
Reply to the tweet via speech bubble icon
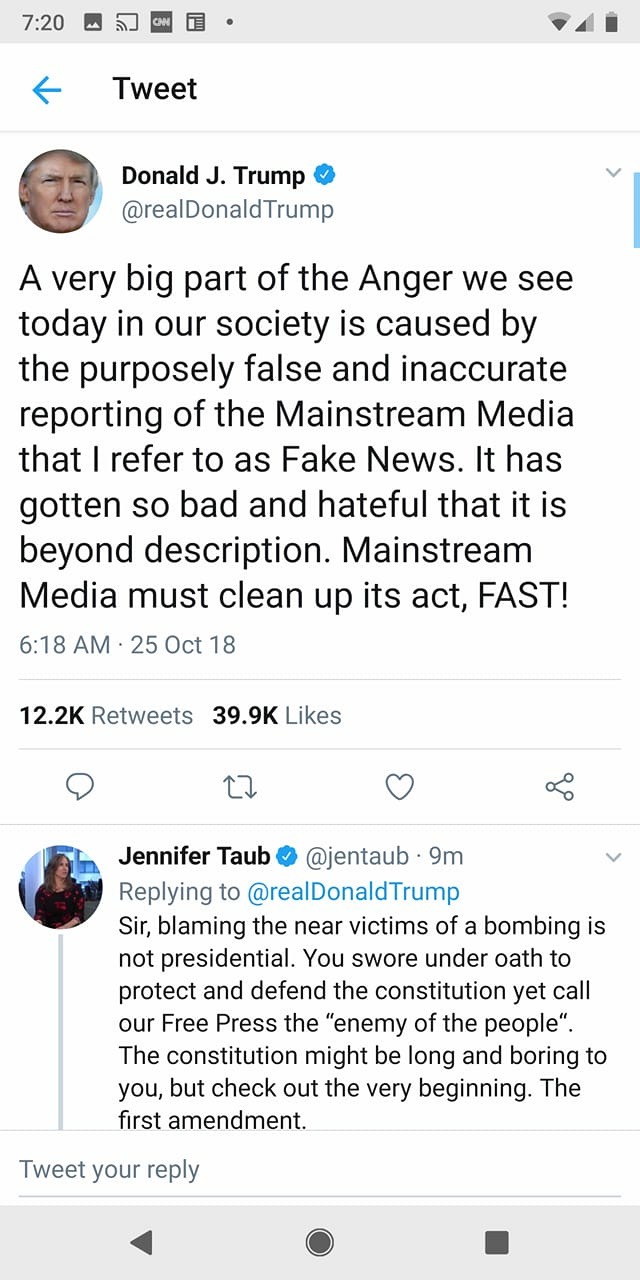click(x=80, y=787)
